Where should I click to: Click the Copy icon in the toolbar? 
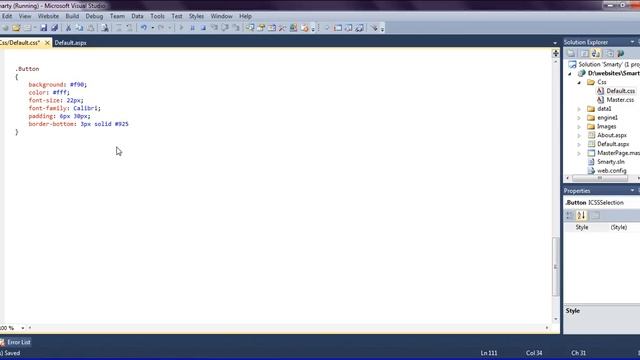[x=79, y=28]
